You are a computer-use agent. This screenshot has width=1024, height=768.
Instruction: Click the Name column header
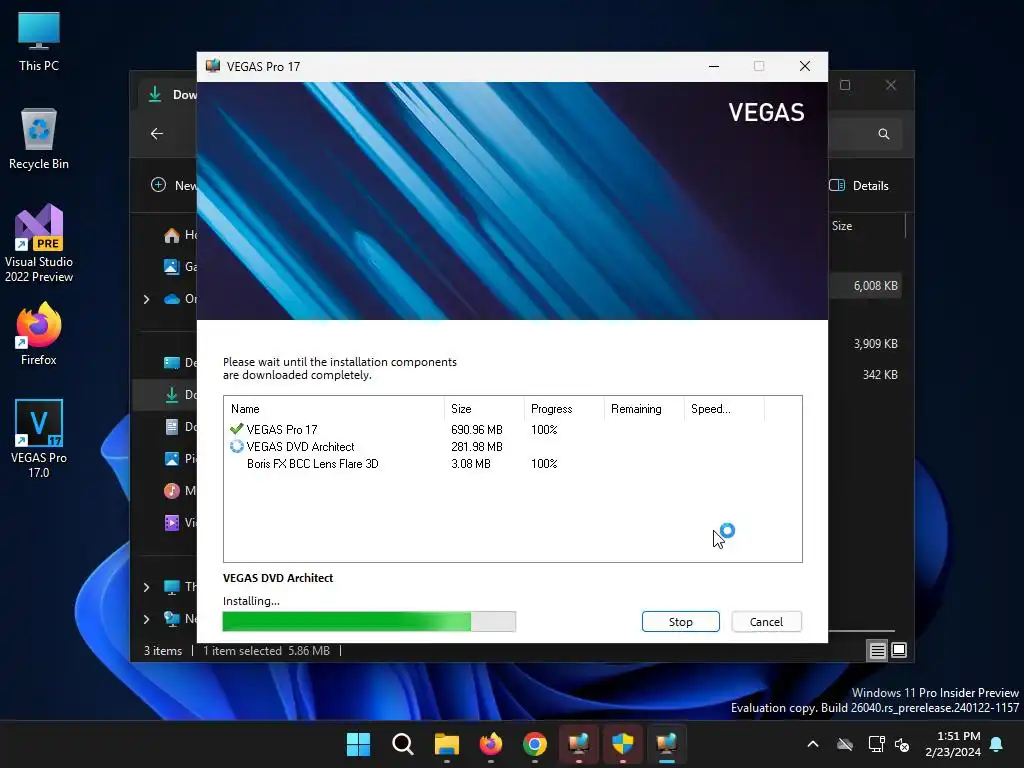coord(334,409)
